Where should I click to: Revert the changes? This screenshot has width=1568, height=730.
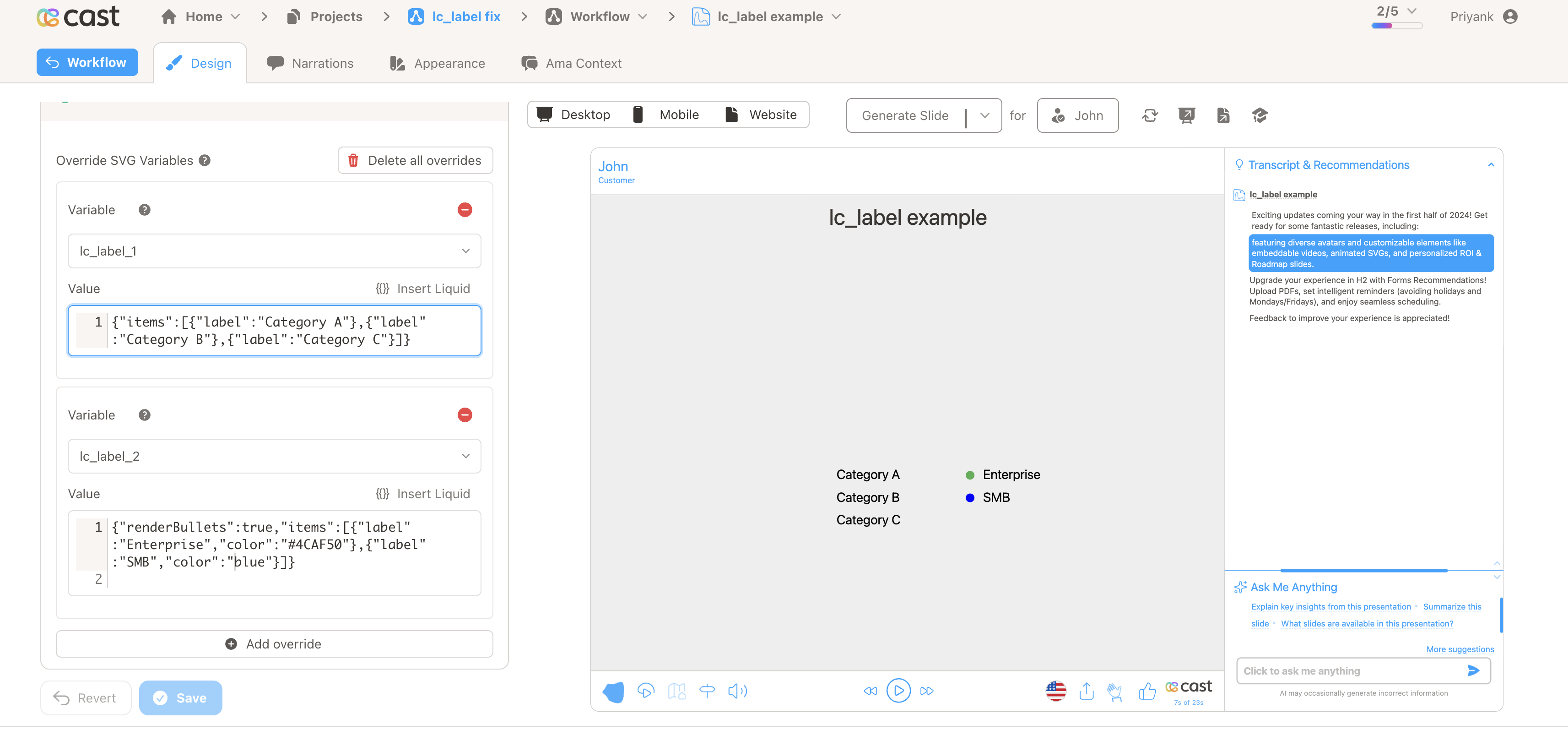86,698
